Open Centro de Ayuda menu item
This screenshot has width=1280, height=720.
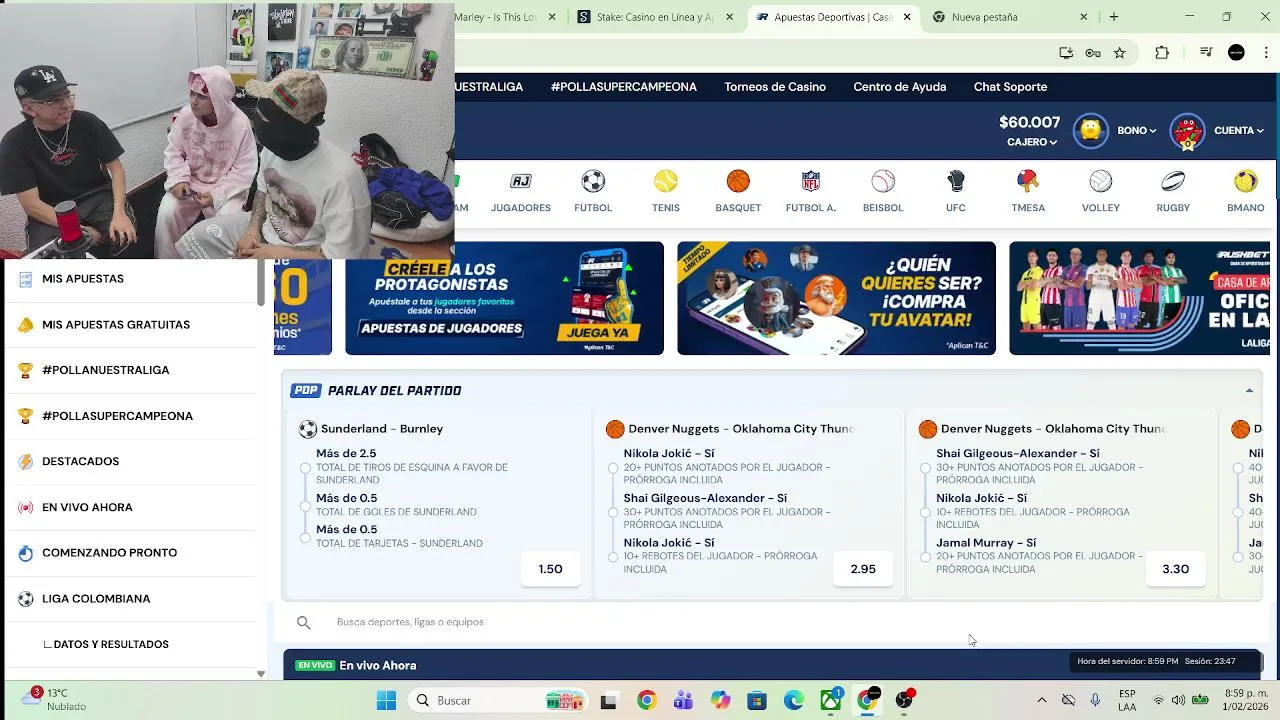coord(900,87)
